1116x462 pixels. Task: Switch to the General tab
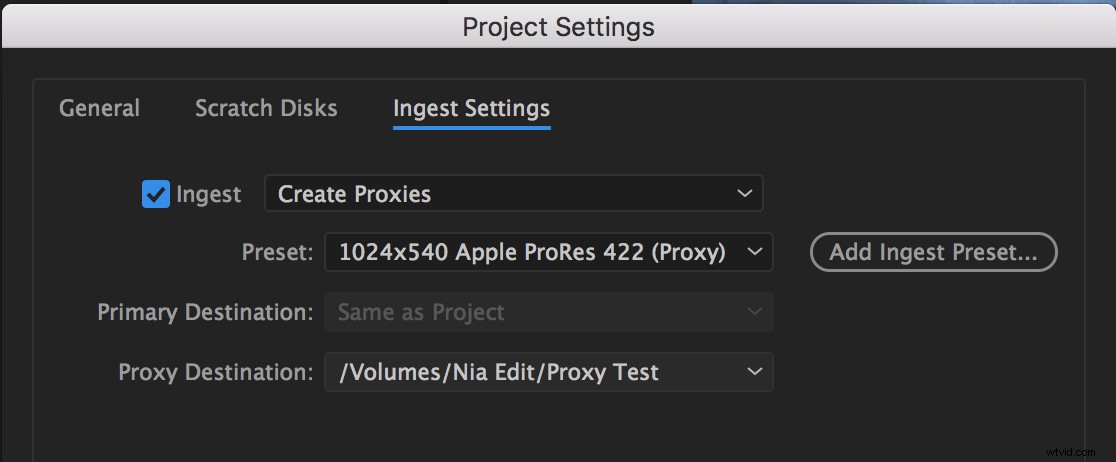coord(99,108)
